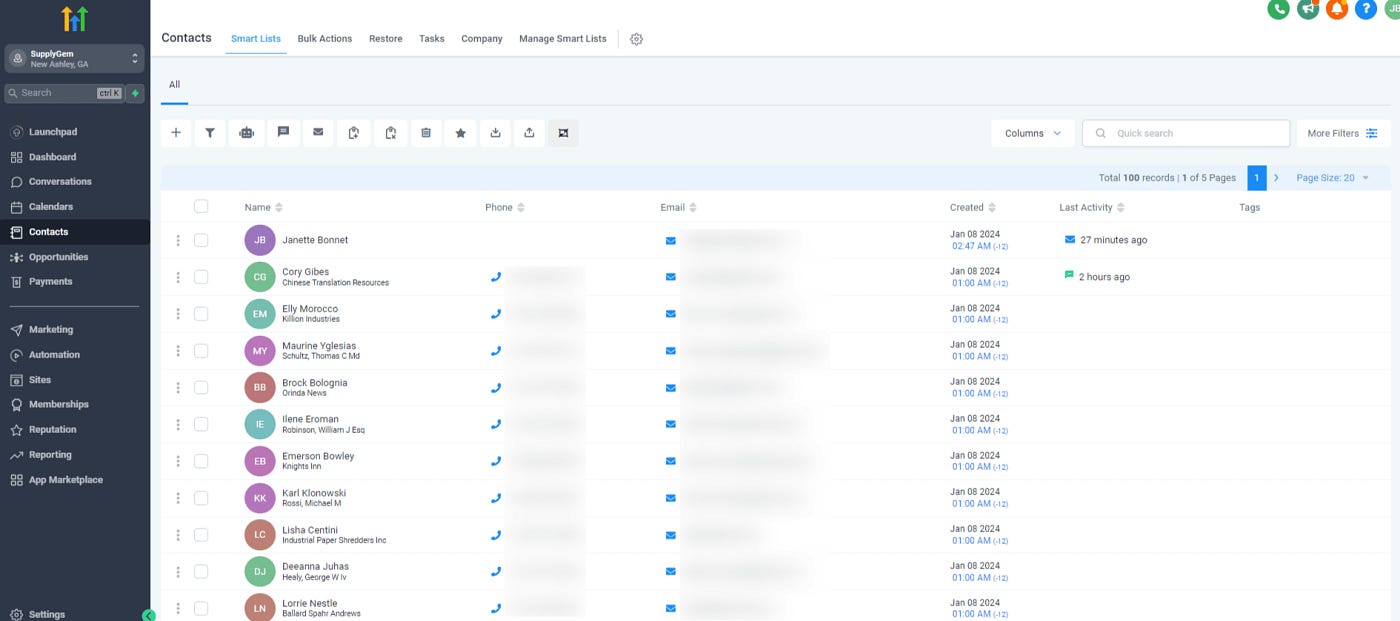Click the add tag clipboard-plus icon
The height and width of the screenshot is (621, 1400).
point(354,133)
